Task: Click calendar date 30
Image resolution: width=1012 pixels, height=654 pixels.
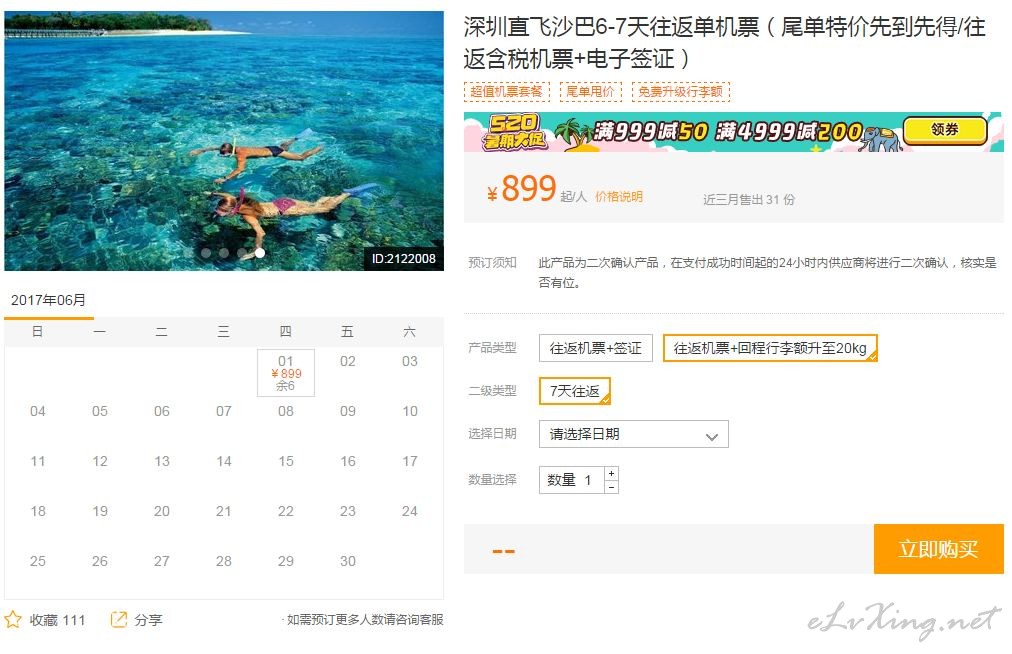Action: [x=348, y=562]
